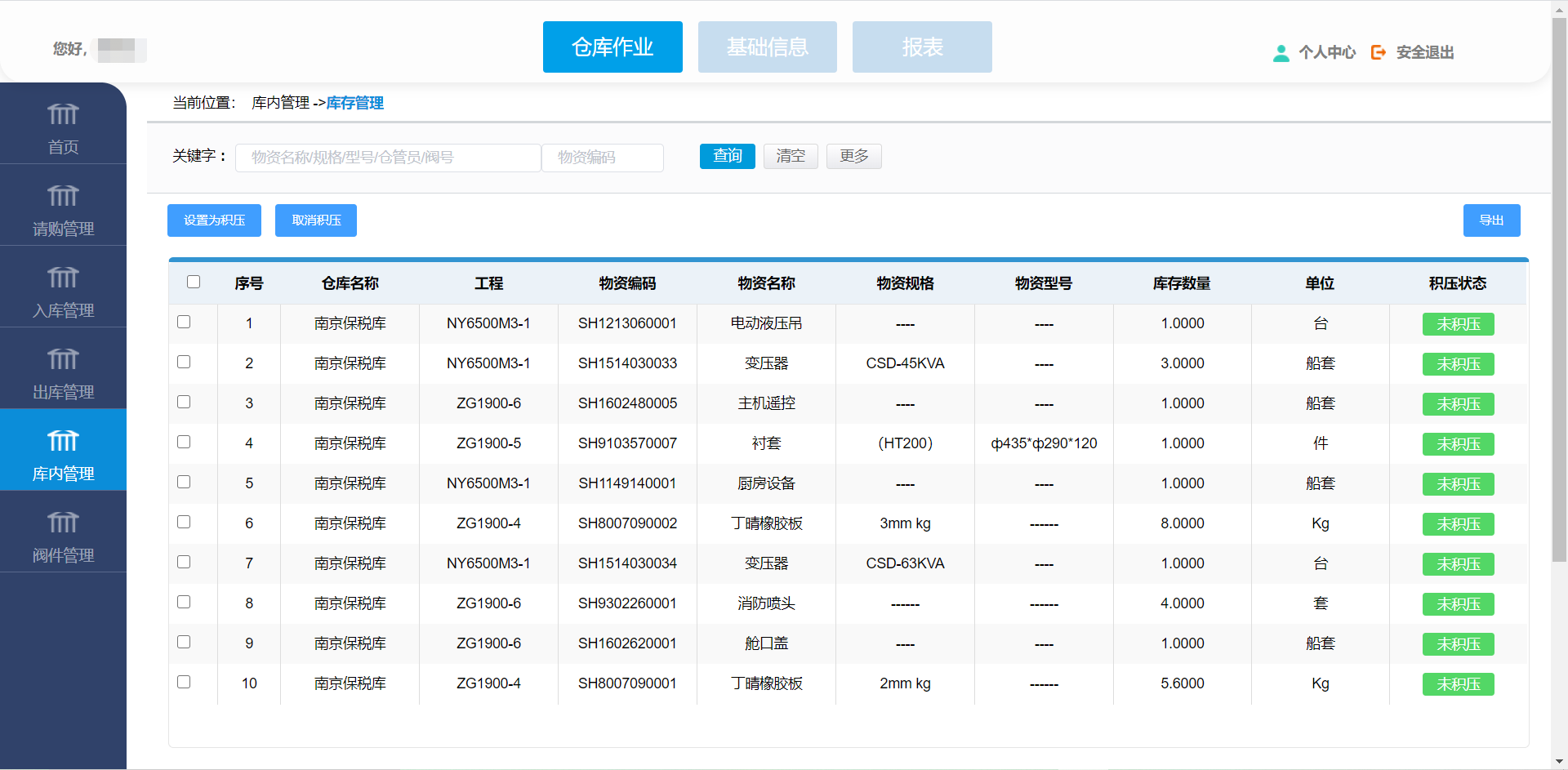Viewport: 1568px width, 770px height.
Task: Go to 入库管理 sidebar icon
Action: (63, 278)
